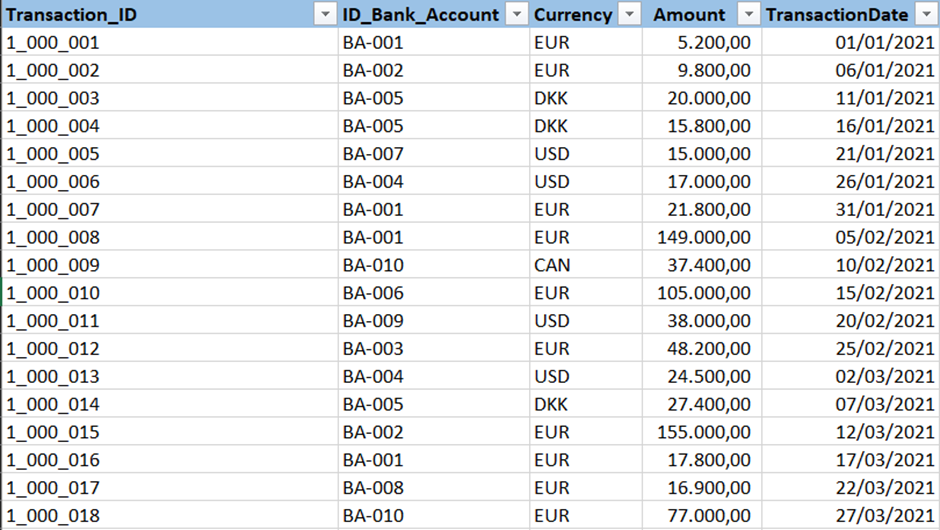Click the amount 38.000,00
Screen dimensions: 940x530
point(709,321)
